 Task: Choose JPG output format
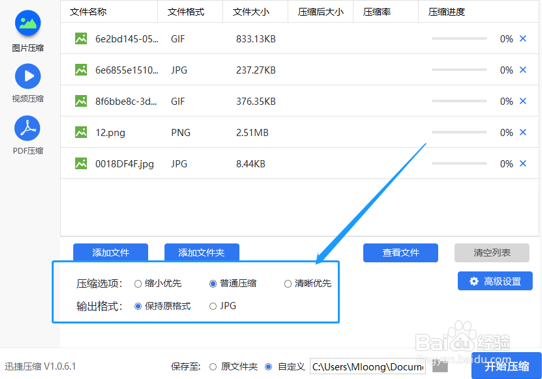tap(213, 306)
